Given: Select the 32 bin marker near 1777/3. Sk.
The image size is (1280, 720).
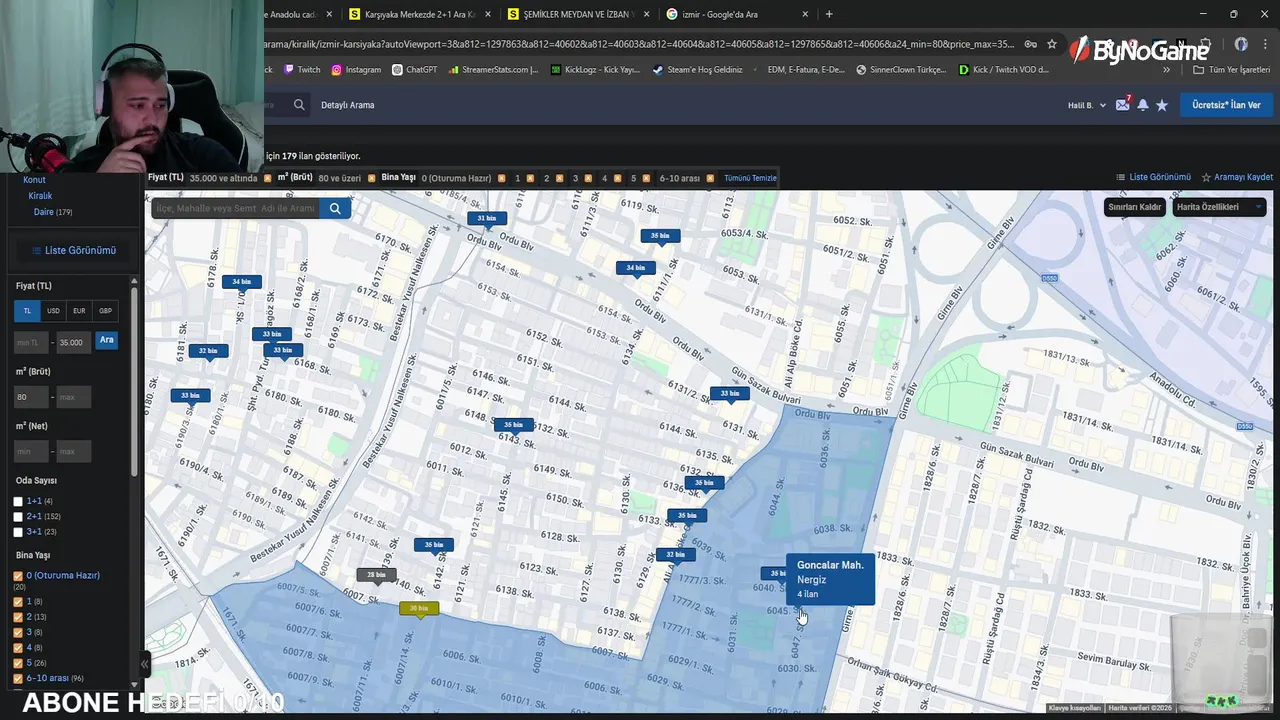Looking at the screenshot, I should tap(675, 554).
